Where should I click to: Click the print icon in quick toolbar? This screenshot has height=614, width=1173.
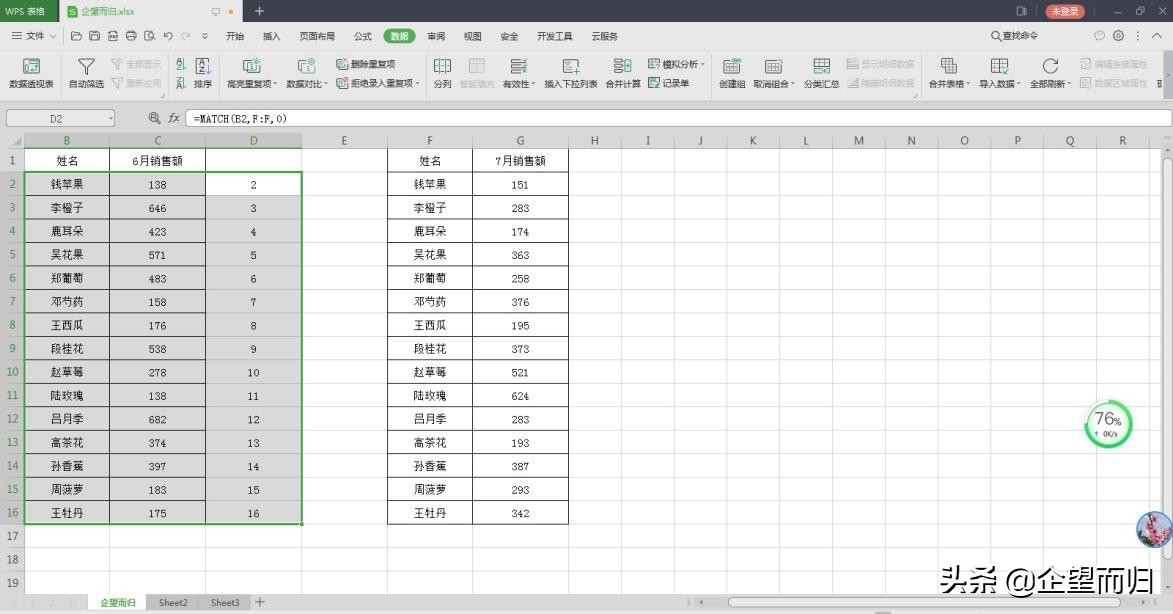coord(131,36)
